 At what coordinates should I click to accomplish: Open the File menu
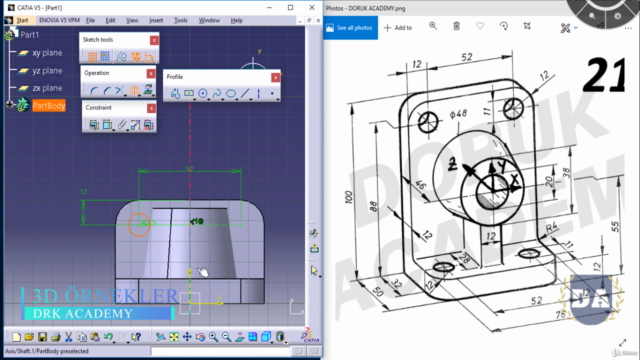(90, 20)
